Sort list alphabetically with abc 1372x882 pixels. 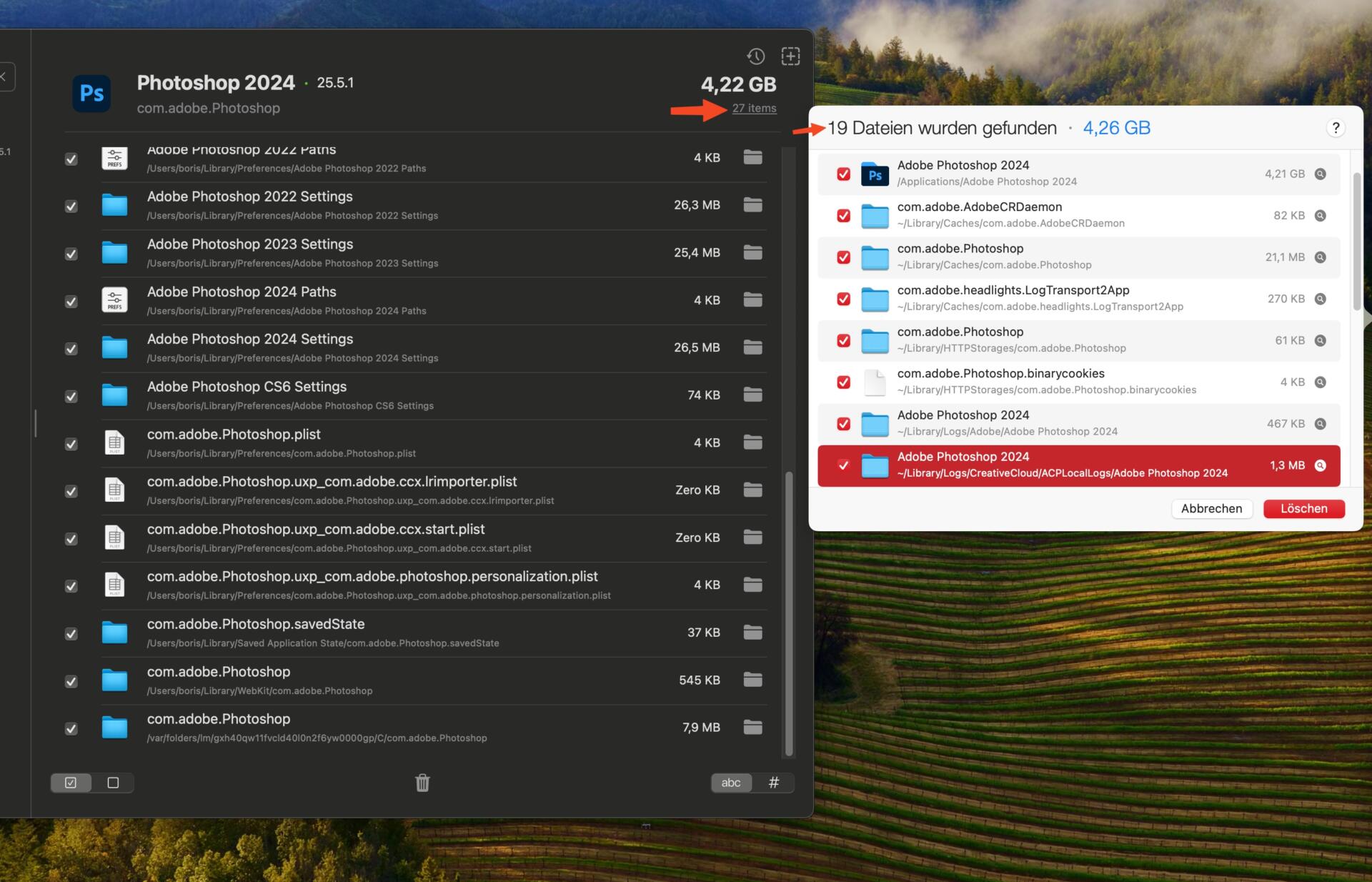tap(731, 783)
